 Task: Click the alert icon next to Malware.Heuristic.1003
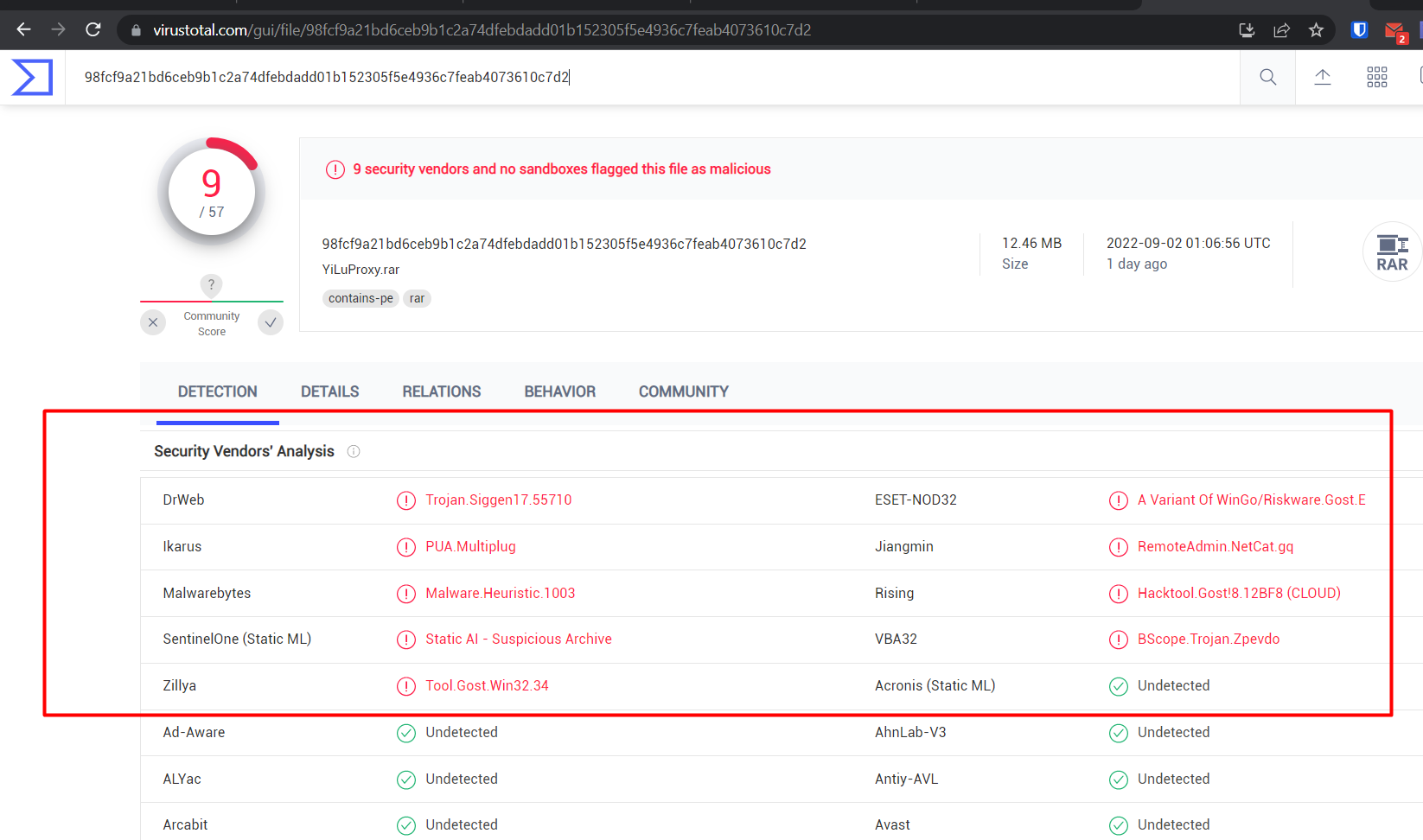click(406, 594)
